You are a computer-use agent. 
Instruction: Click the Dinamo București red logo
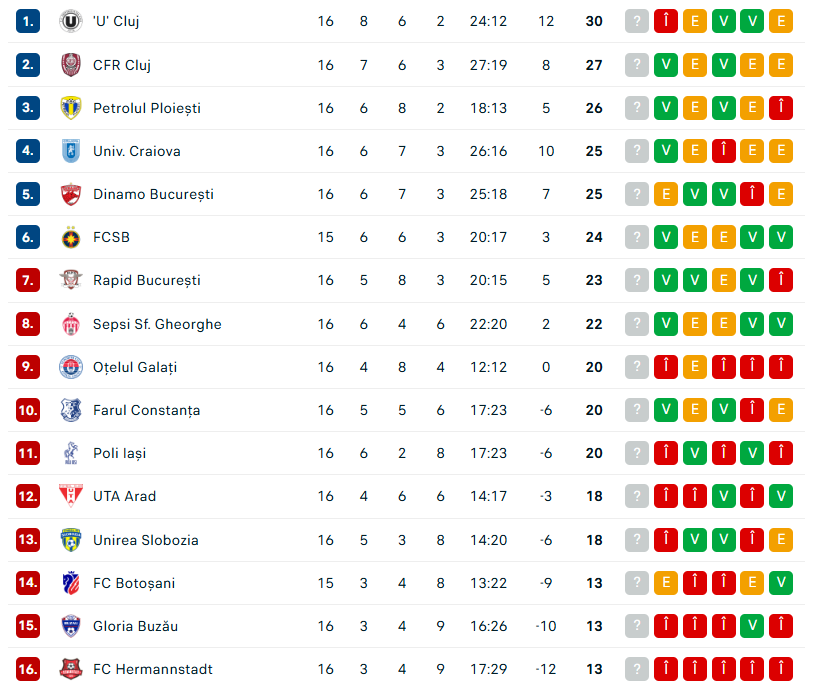tap(70, 194)
